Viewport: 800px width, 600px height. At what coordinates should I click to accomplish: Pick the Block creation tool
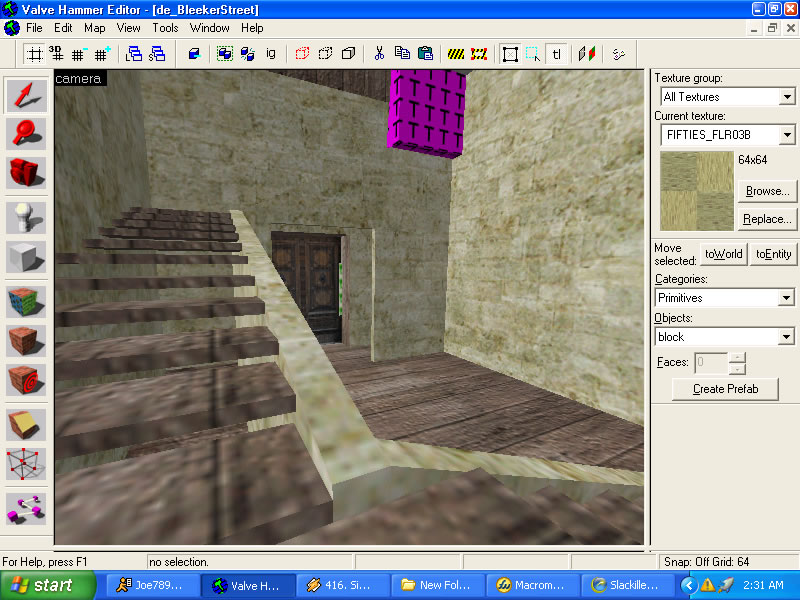click(26, 255)
